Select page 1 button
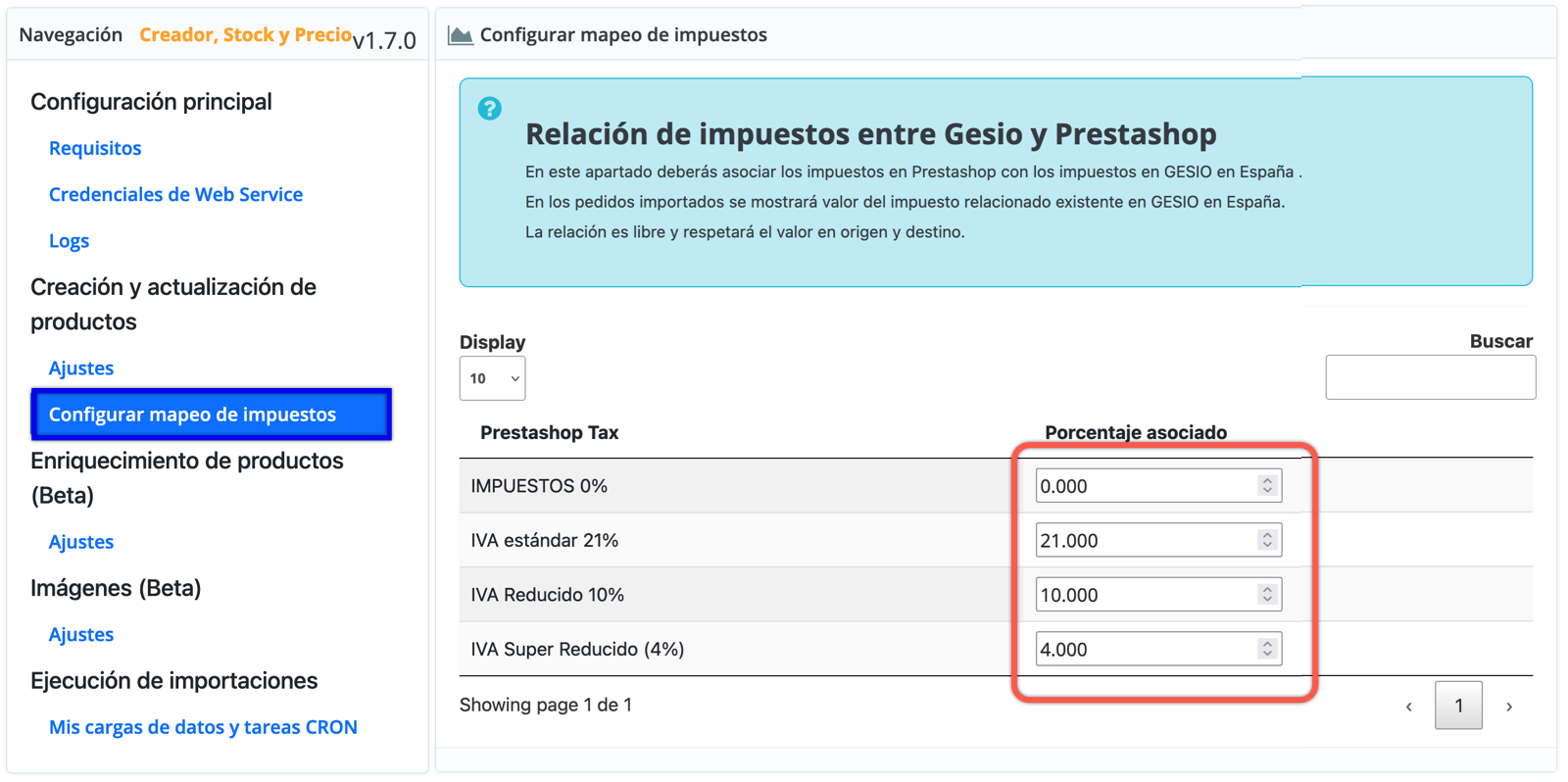The width and height of the screenshot is (1568, 782). (x=1458, y=706)
